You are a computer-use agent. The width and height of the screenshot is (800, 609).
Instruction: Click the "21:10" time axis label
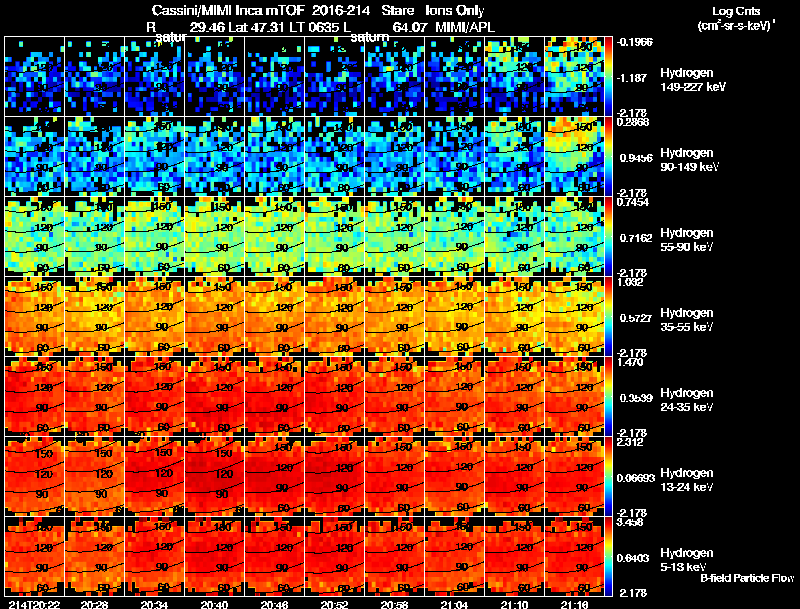514,604
